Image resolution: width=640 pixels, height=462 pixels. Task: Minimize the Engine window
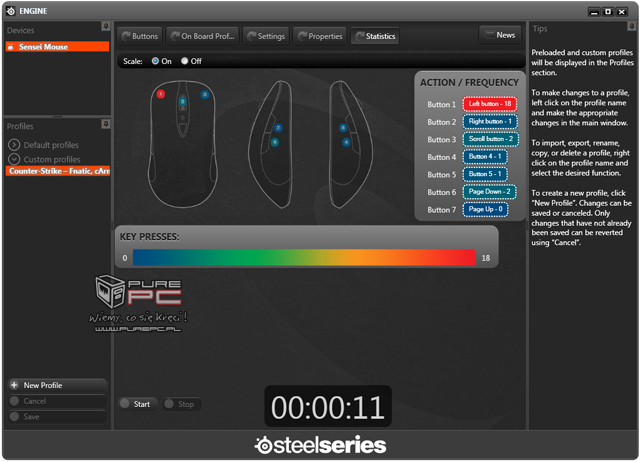click(x=594, y=12)
